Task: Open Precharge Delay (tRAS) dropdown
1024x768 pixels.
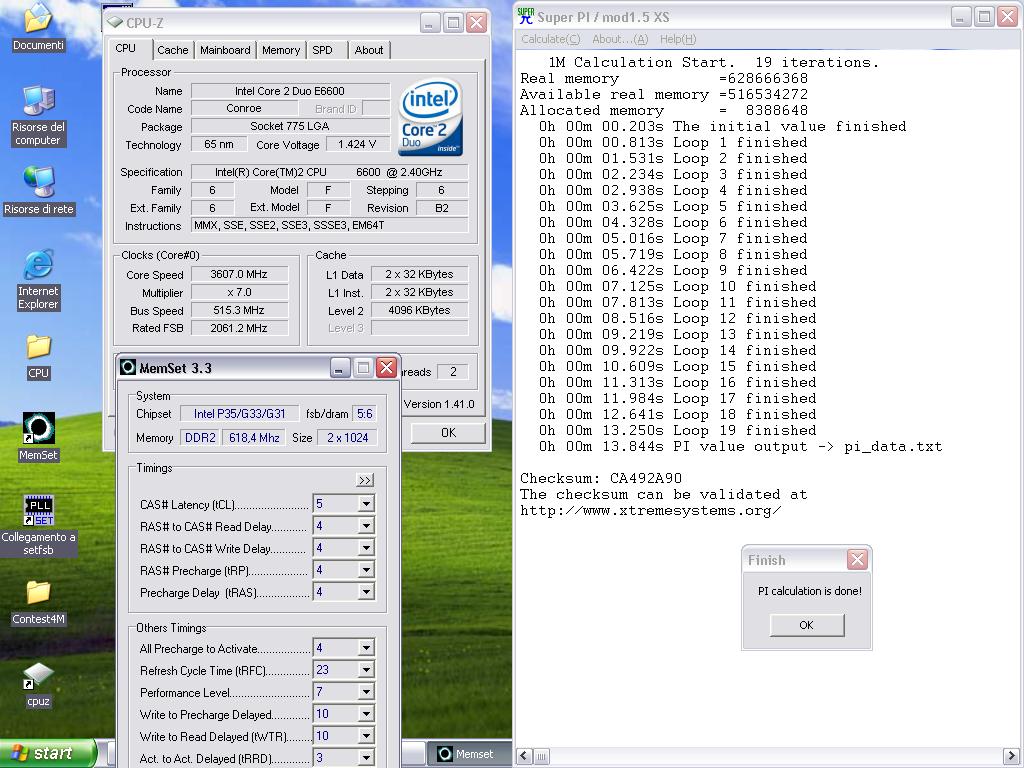Action: [x=366, y=592]
